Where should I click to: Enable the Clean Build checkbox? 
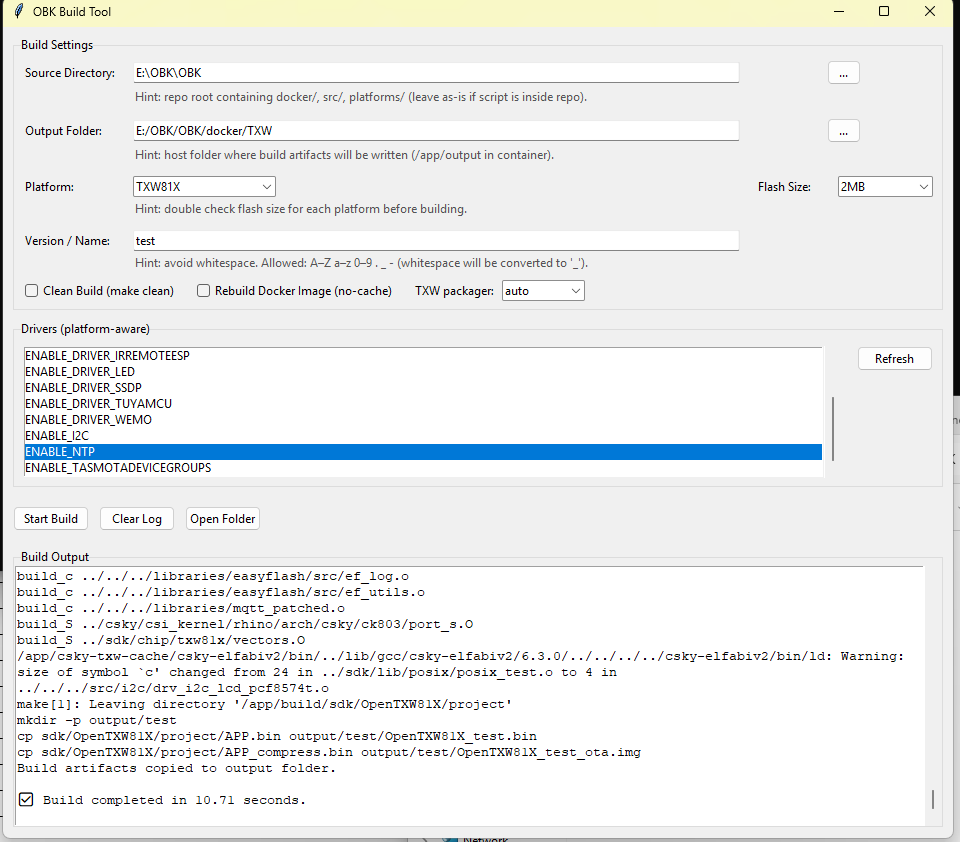31,291
